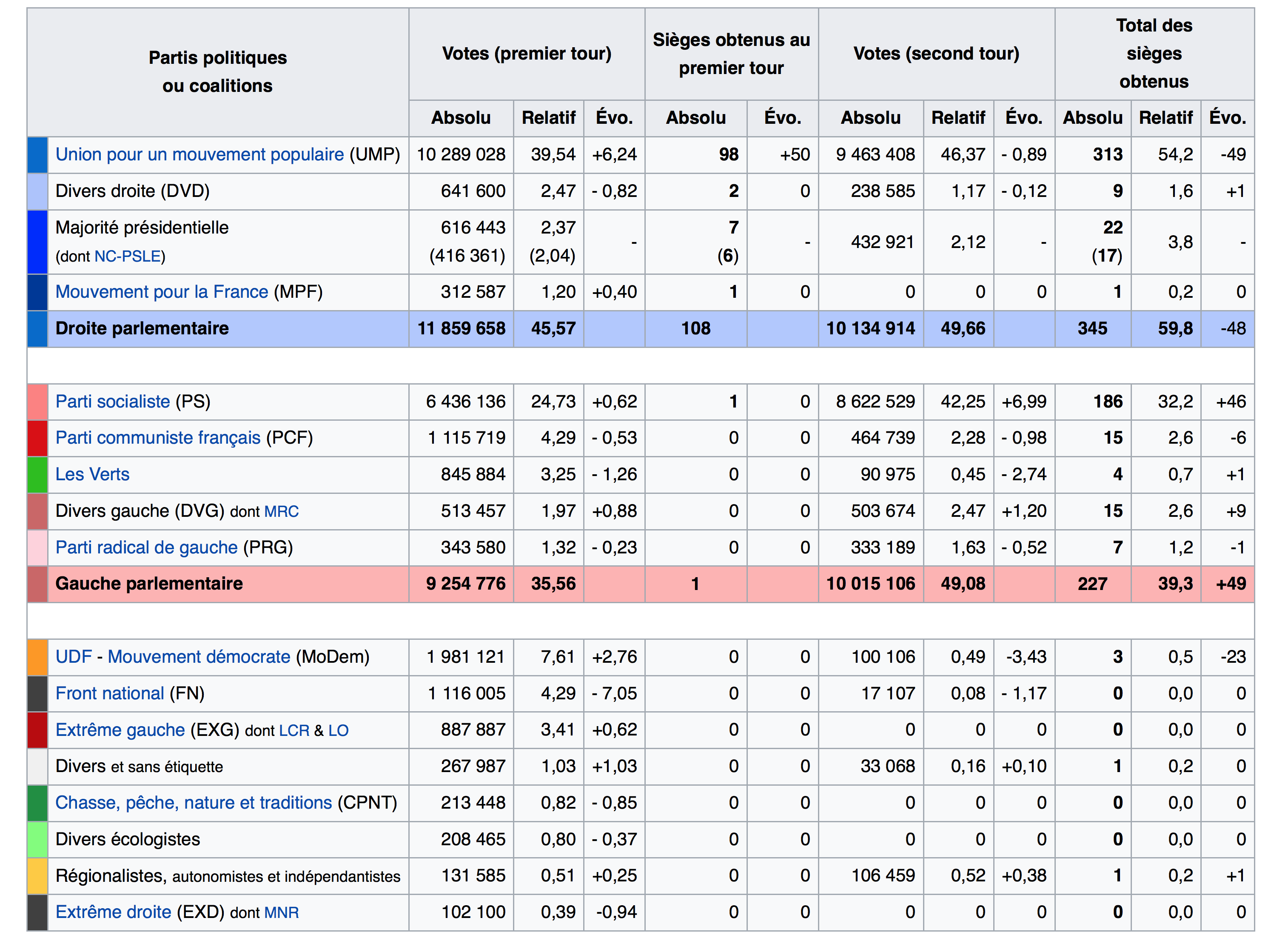Open the Front national link
This screenshot has height=952, width=1271.
point(110,693)
